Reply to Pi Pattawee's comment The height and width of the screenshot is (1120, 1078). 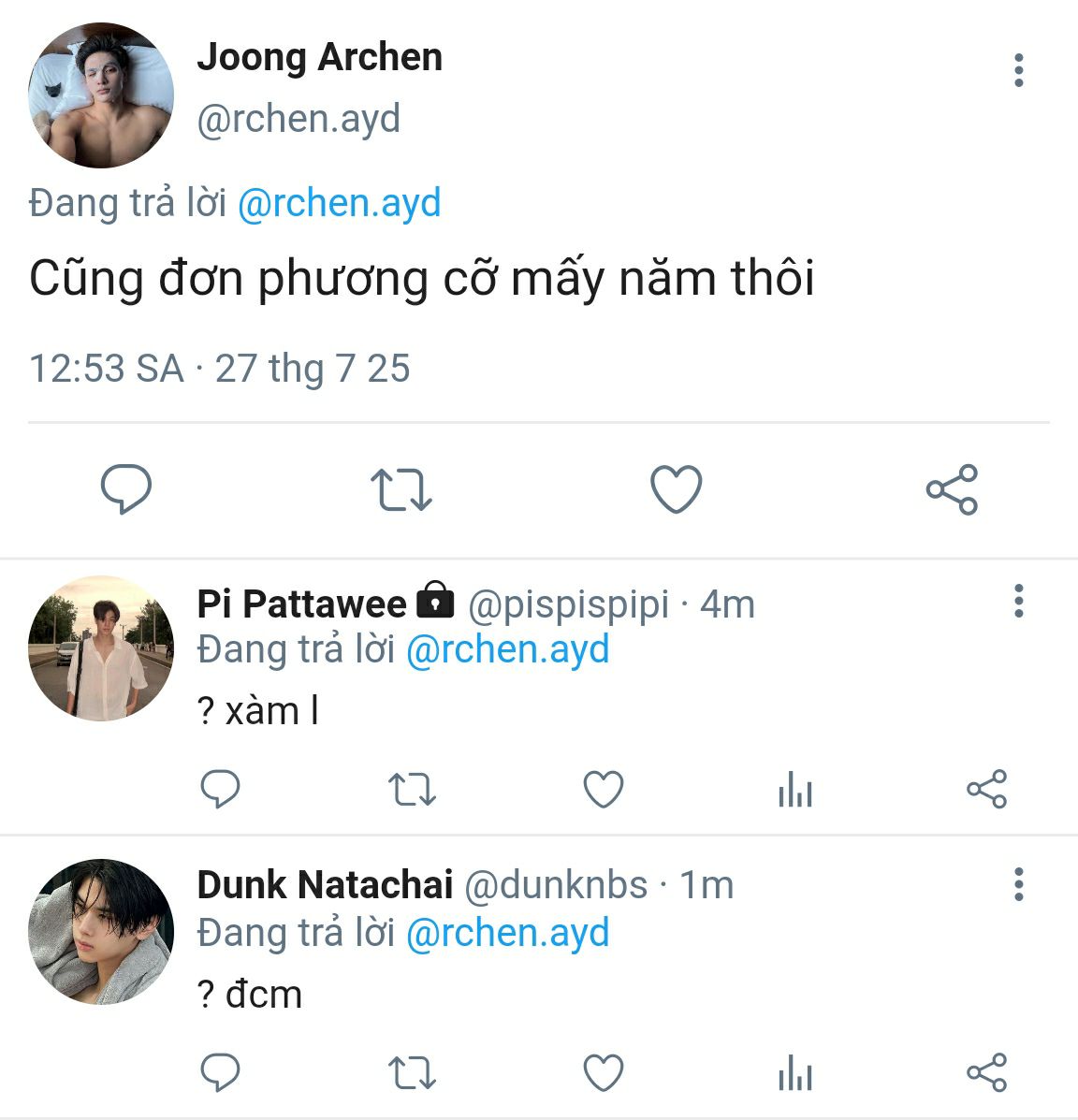pyautogui.click(x=221, y=790)
